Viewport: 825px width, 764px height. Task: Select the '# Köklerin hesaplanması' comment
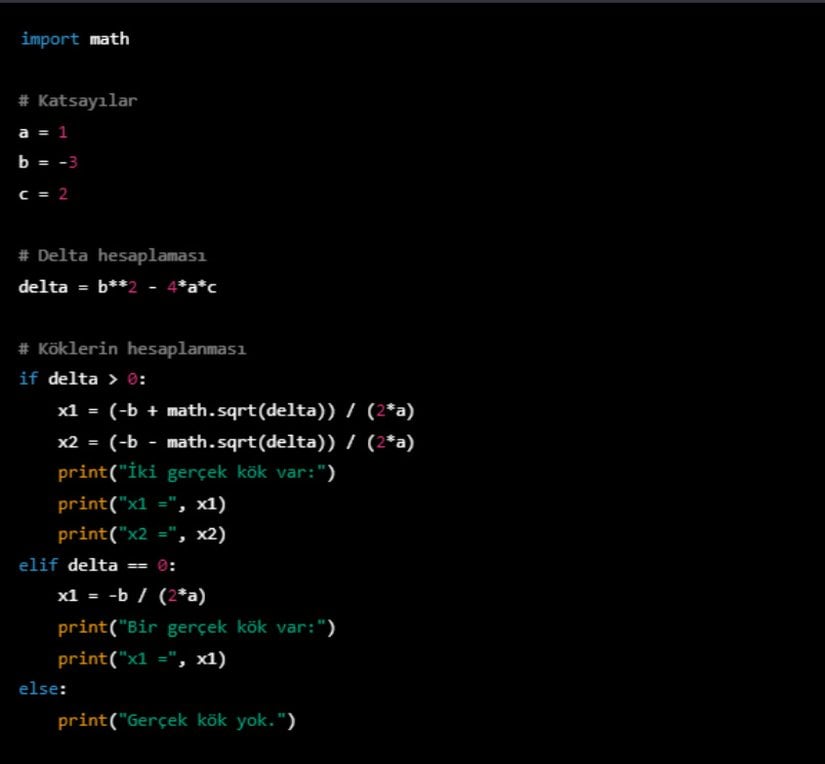pyautogui.click(x=132, y=349)
